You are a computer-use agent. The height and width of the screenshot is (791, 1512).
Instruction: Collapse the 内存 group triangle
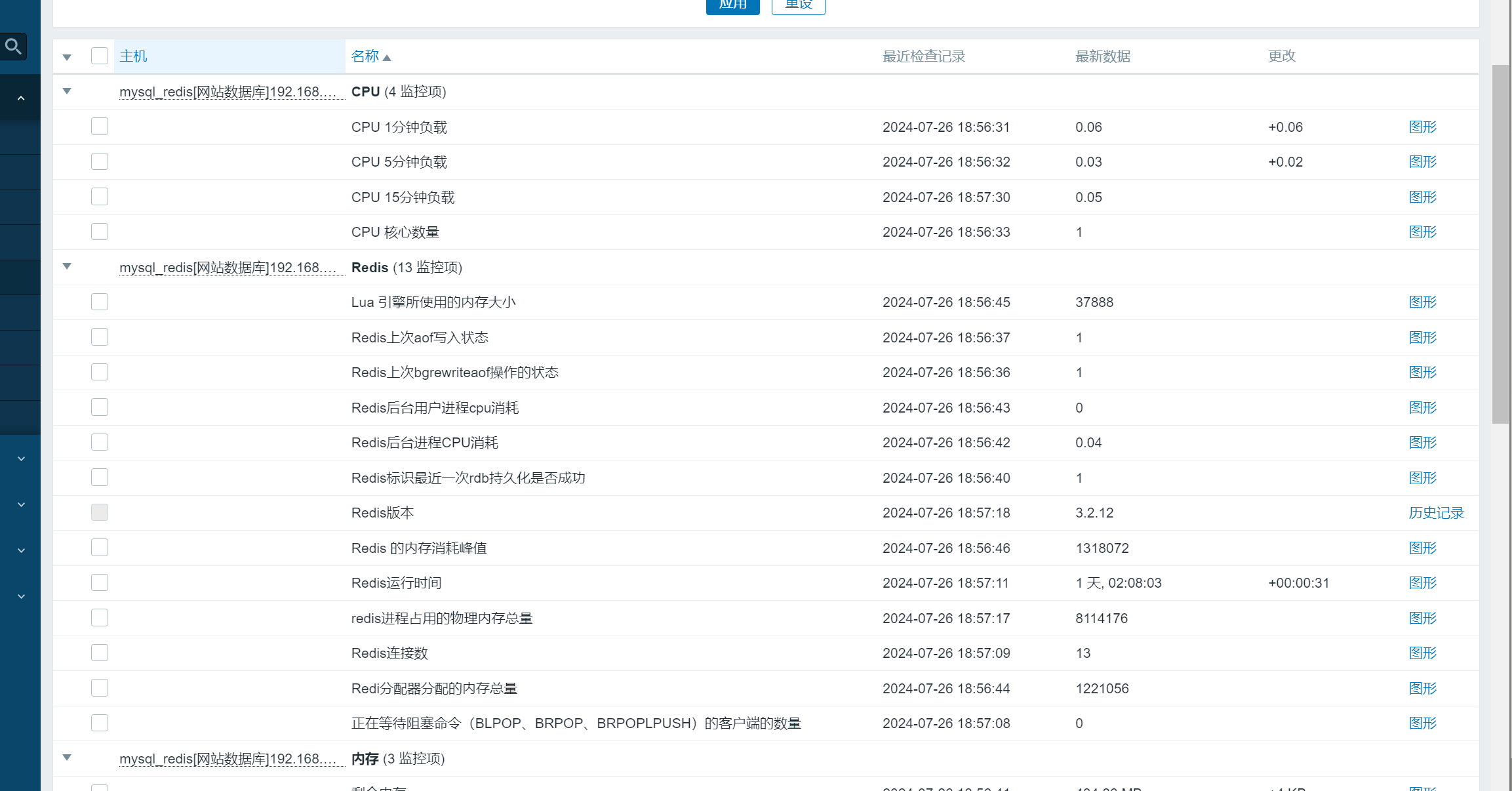point(67,758)
